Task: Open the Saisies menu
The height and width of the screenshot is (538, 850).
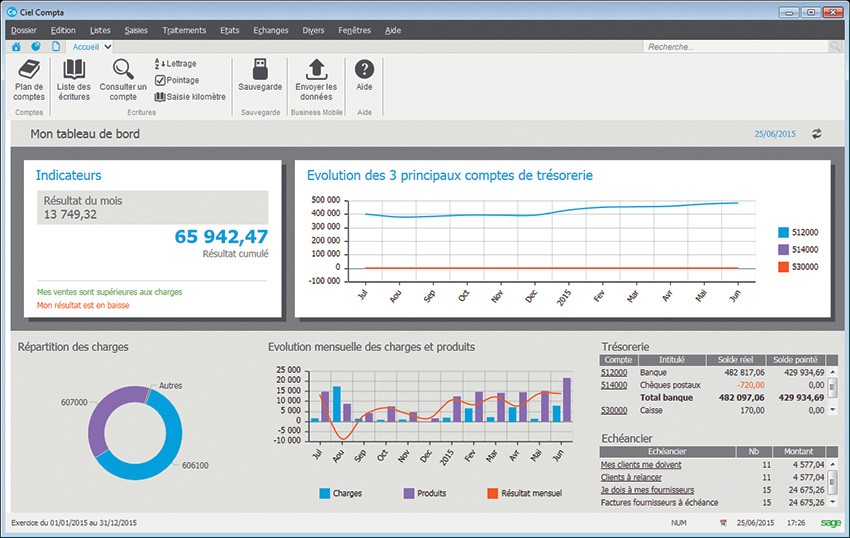Action: pos(136,30)
